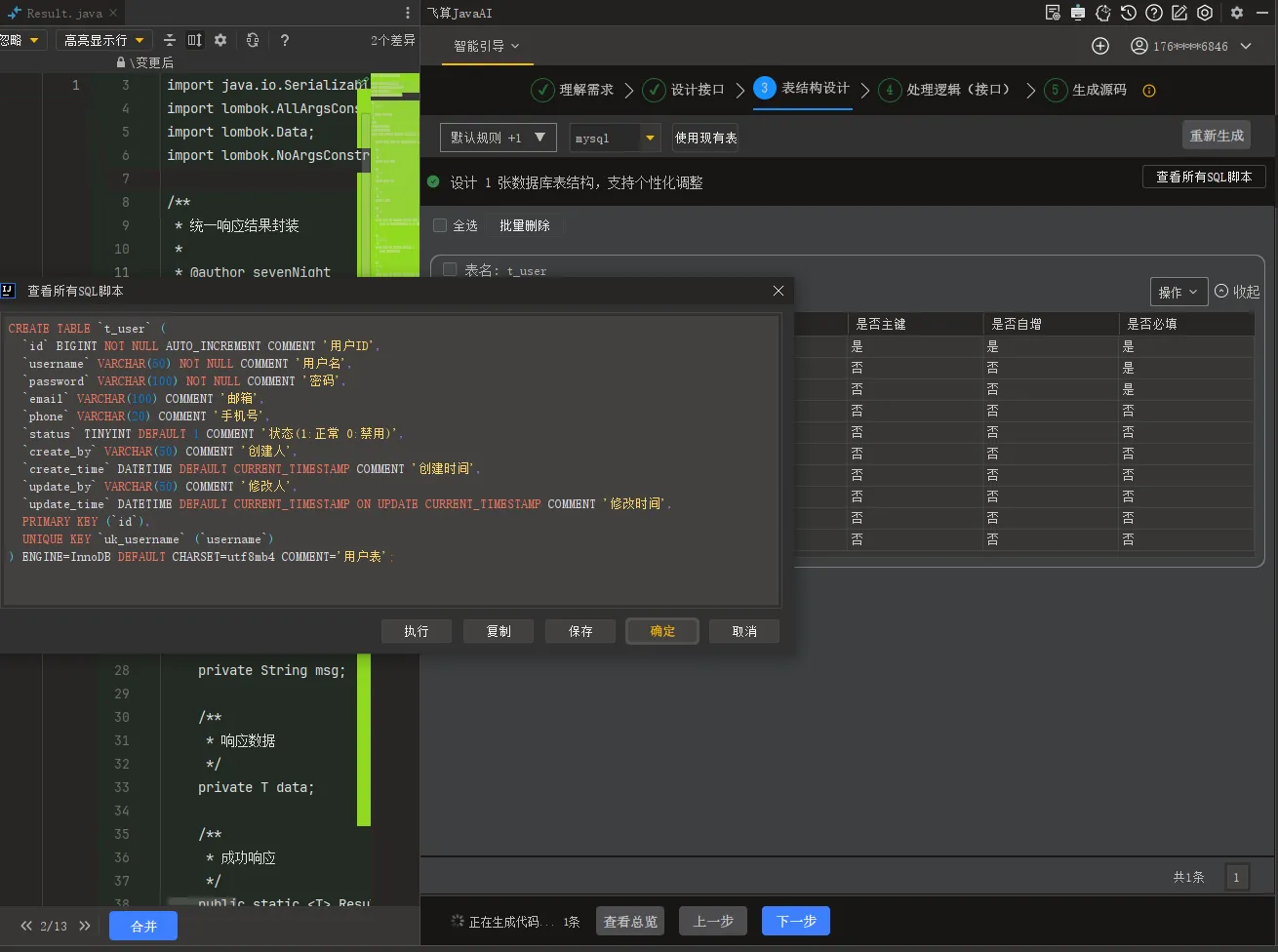Click the lock icon beside 变更后

[x=121, y=62]
